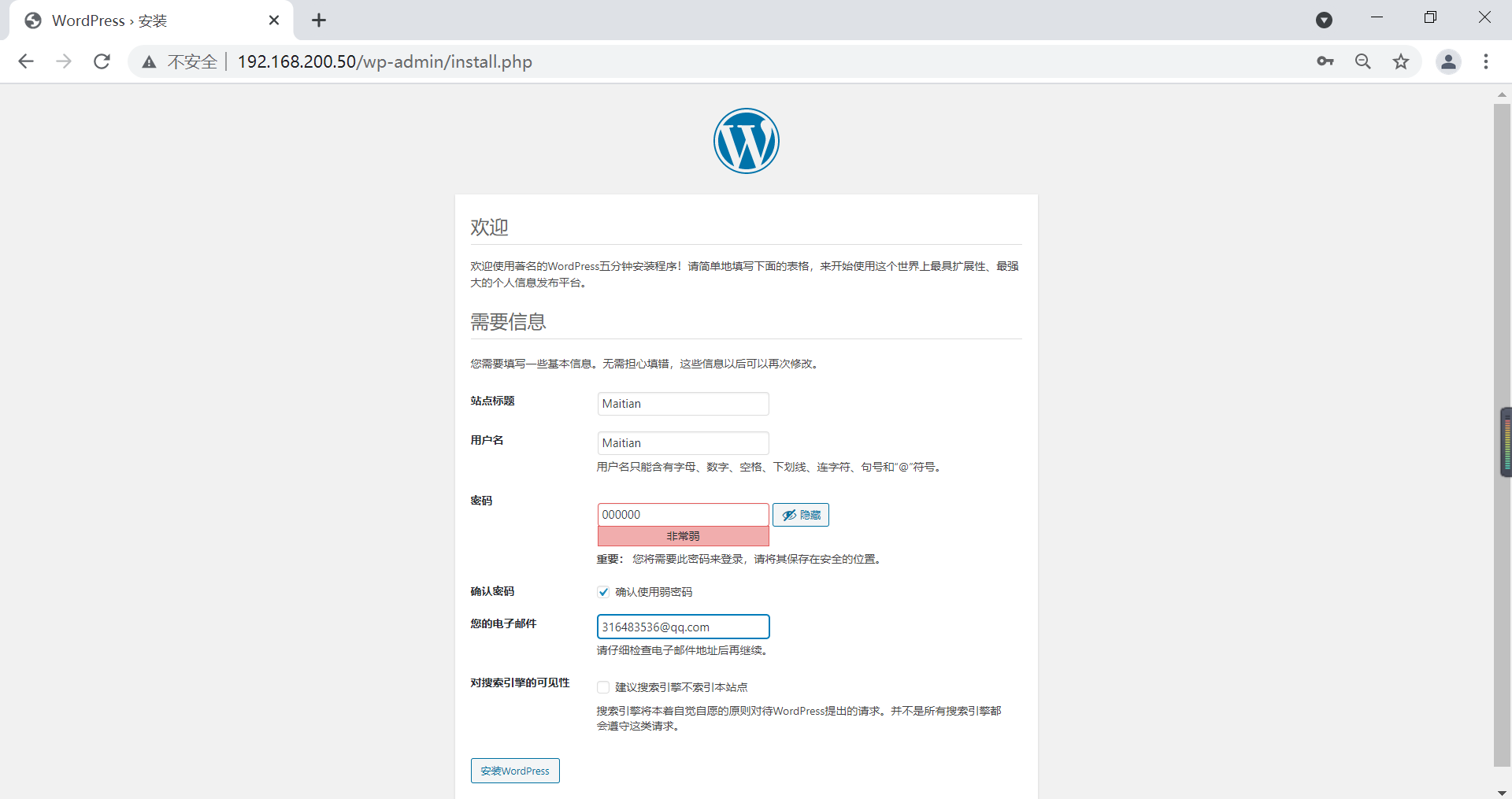The image size is (1512, 799).
Task: Open the zoom magnifier in address bar
Action: 1363,61
